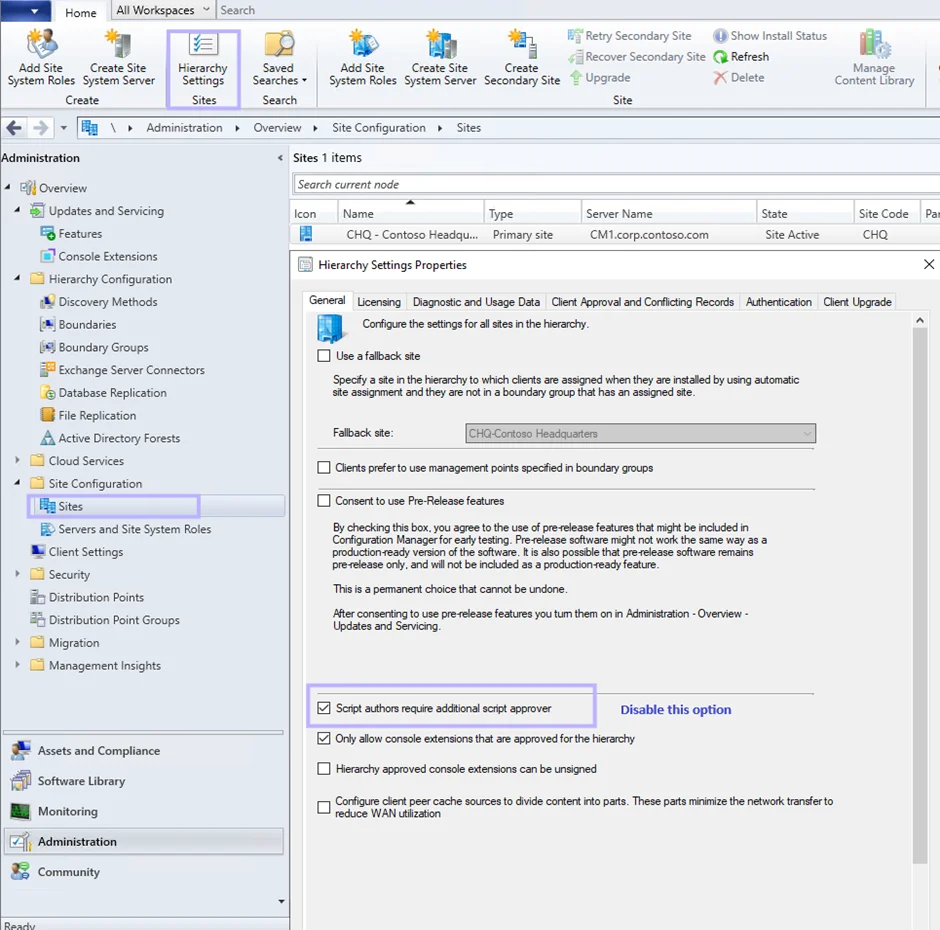Collapse the Hierarchy Configuration node

pyautogui.click(x=17, y=278)
